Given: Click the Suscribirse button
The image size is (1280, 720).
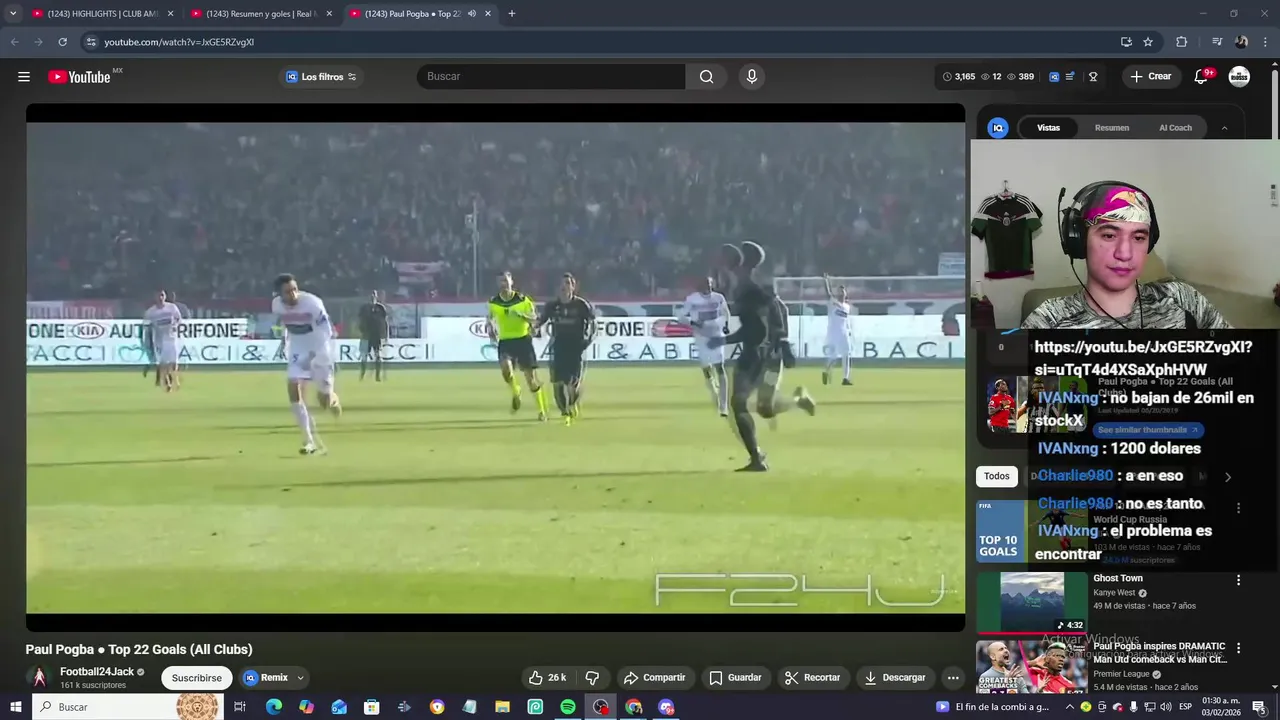Looking at the screenshot, I should click(197, 678).
